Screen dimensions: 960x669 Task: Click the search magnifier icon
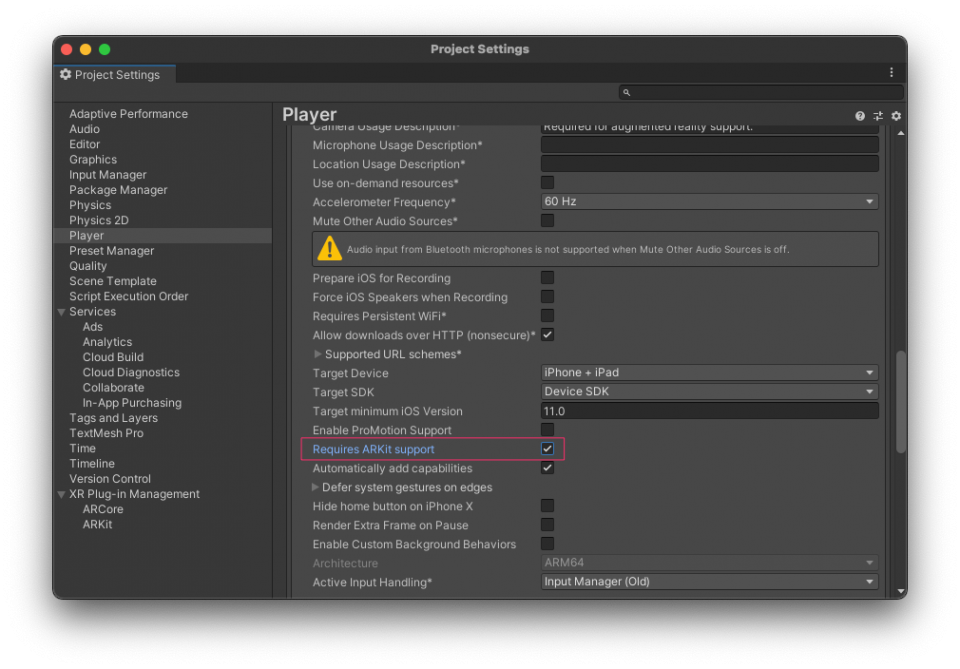(625, 91)
